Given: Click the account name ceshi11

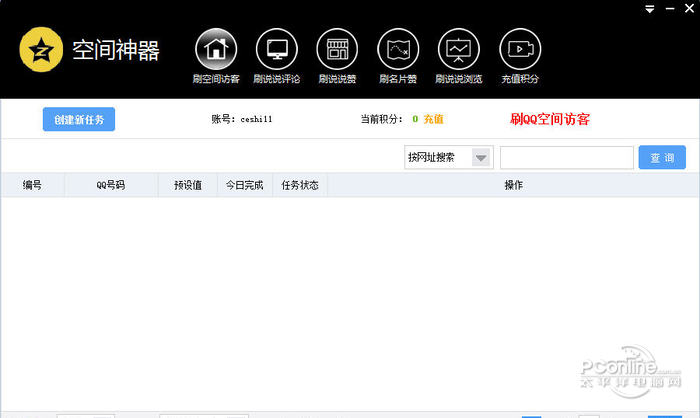Looking at the screenshot, I should (256, 119).
